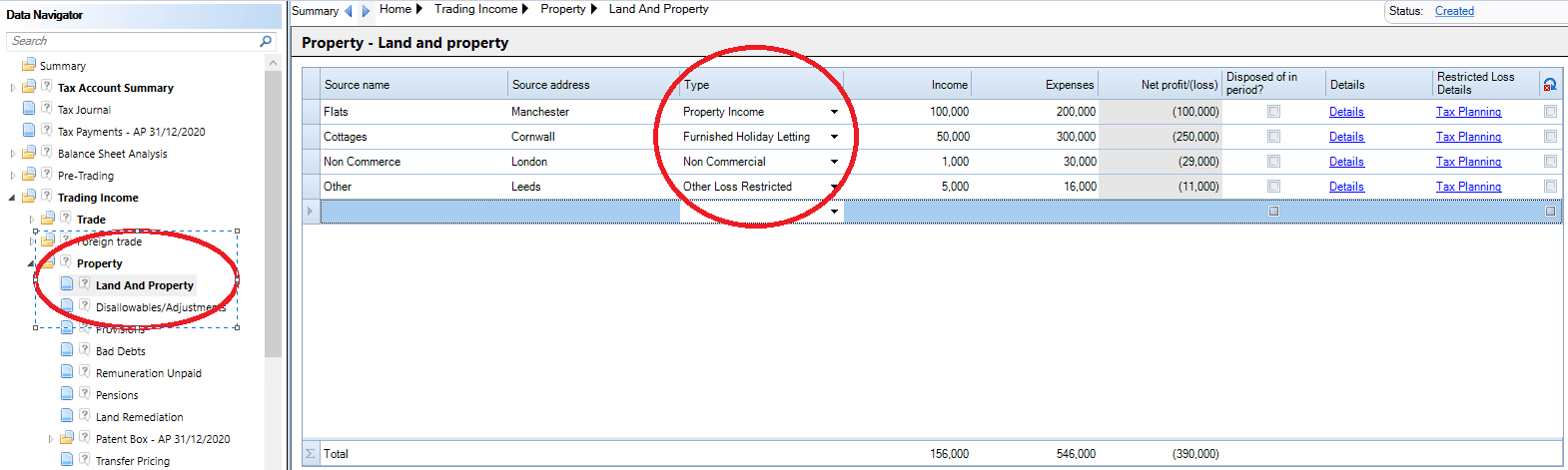
Task: Click the help question icon beside Tax Journal
Action: coord(46,109)
